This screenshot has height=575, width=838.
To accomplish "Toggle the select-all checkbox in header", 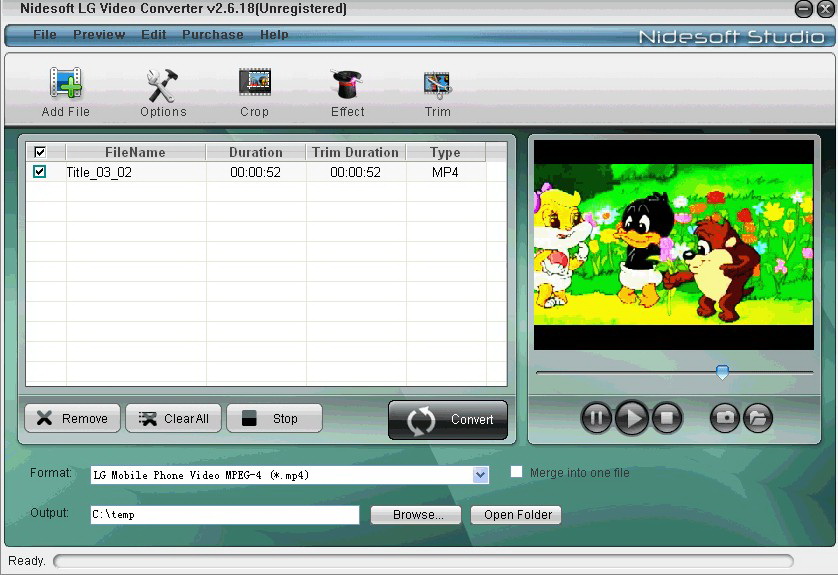I will point(40,152).
